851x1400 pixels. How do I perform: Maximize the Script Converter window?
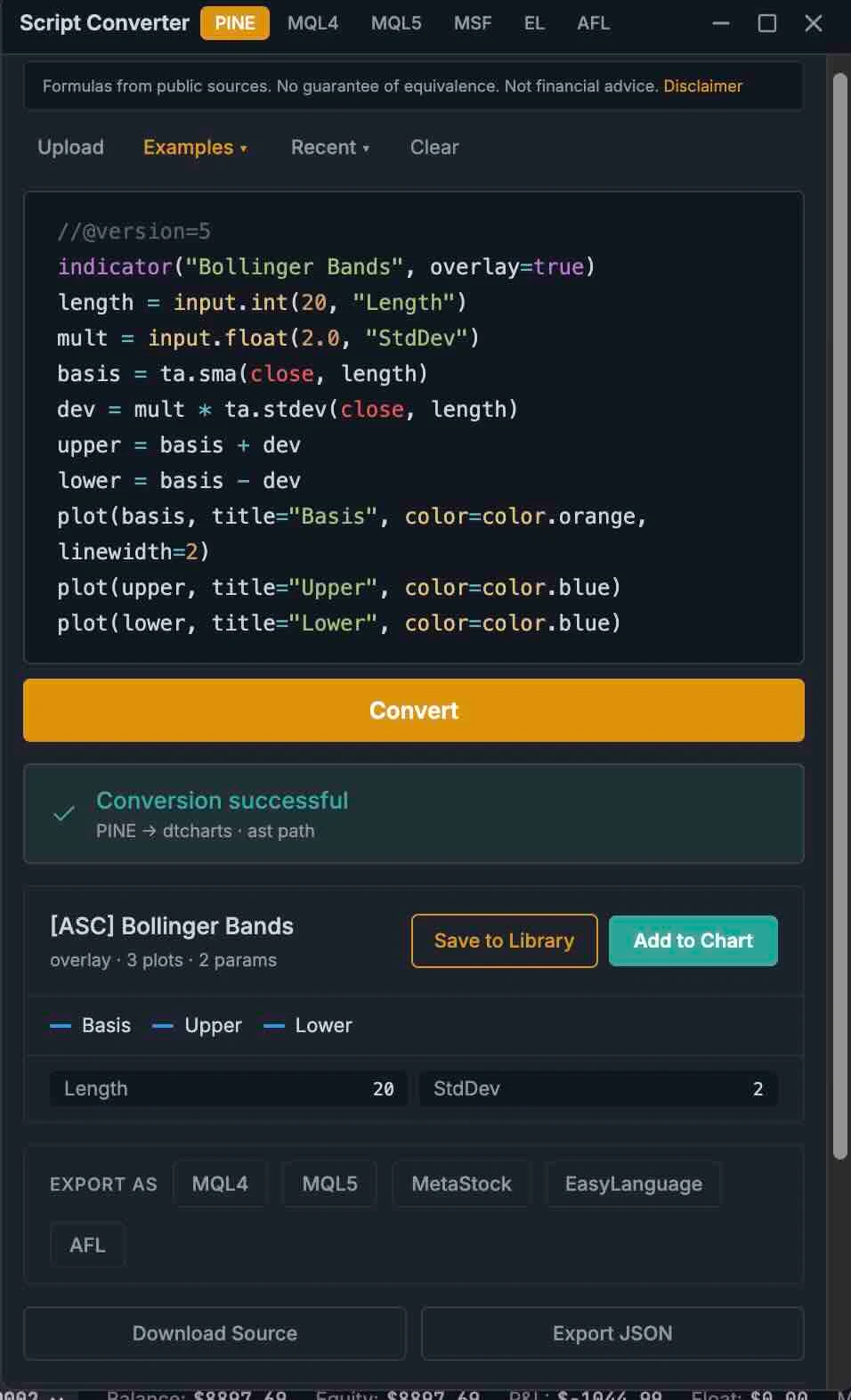point(767,23)
